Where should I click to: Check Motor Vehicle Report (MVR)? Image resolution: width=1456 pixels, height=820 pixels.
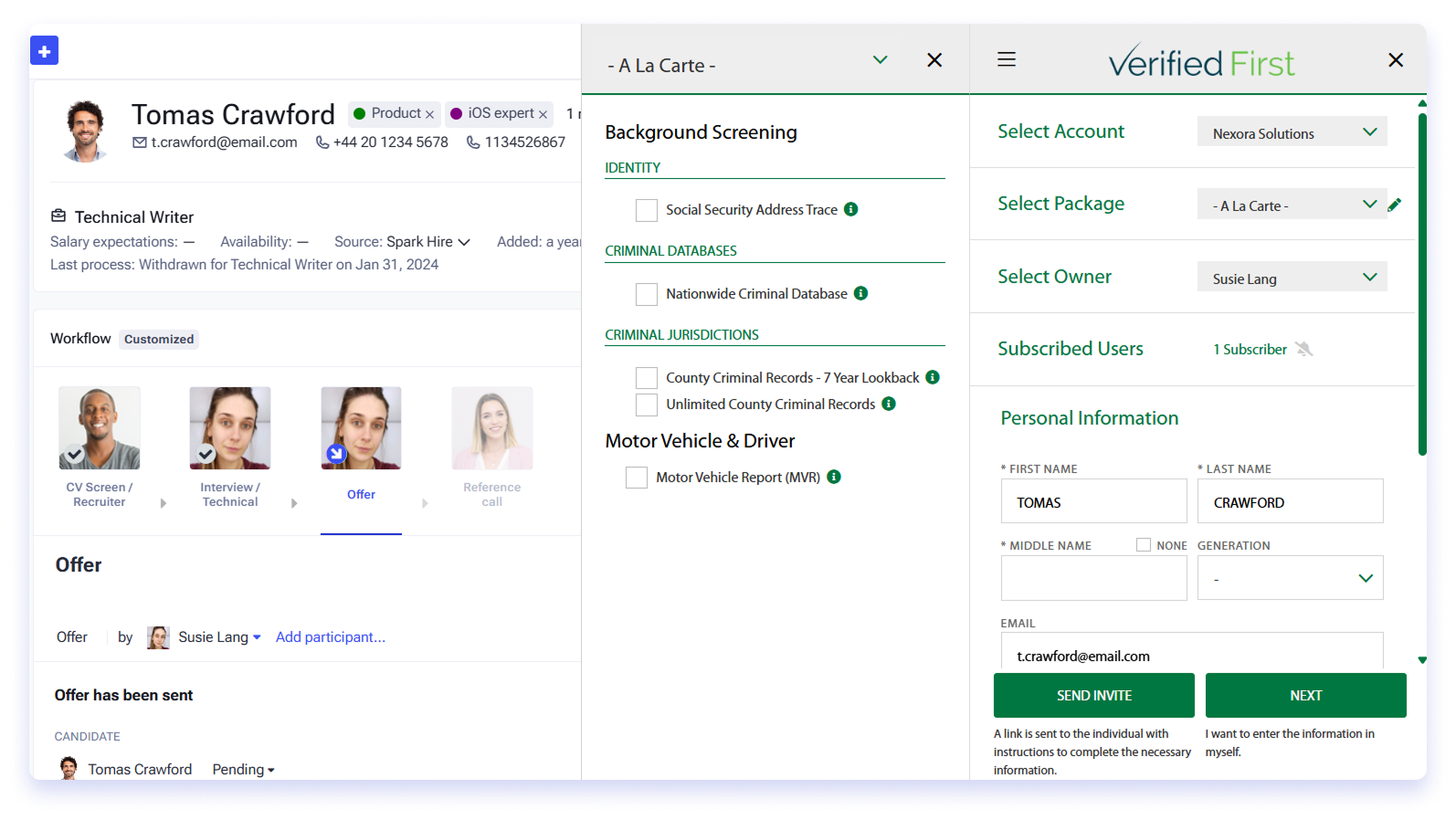click(637, 478)
